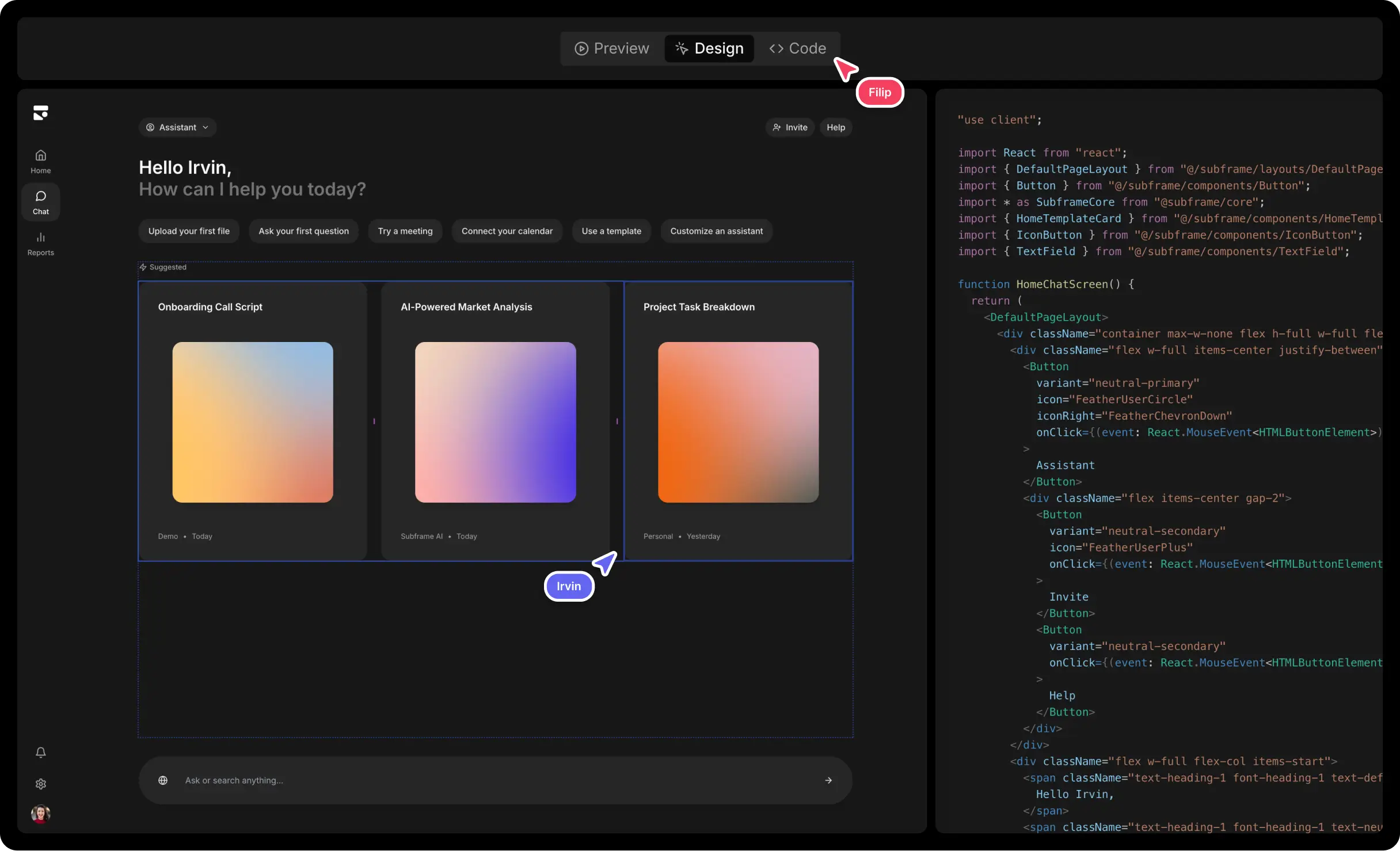The width and height of the screenshot is (1400, 851).
Task: Click 'Use a template'
Action: [611, 231]
